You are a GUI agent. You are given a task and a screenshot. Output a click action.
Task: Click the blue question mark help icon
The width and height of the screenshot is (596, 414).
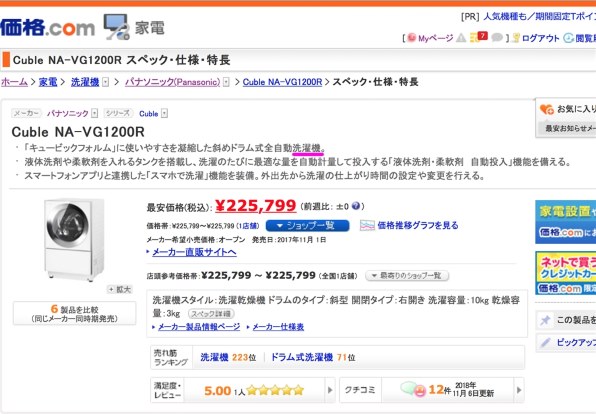[355, 206]
